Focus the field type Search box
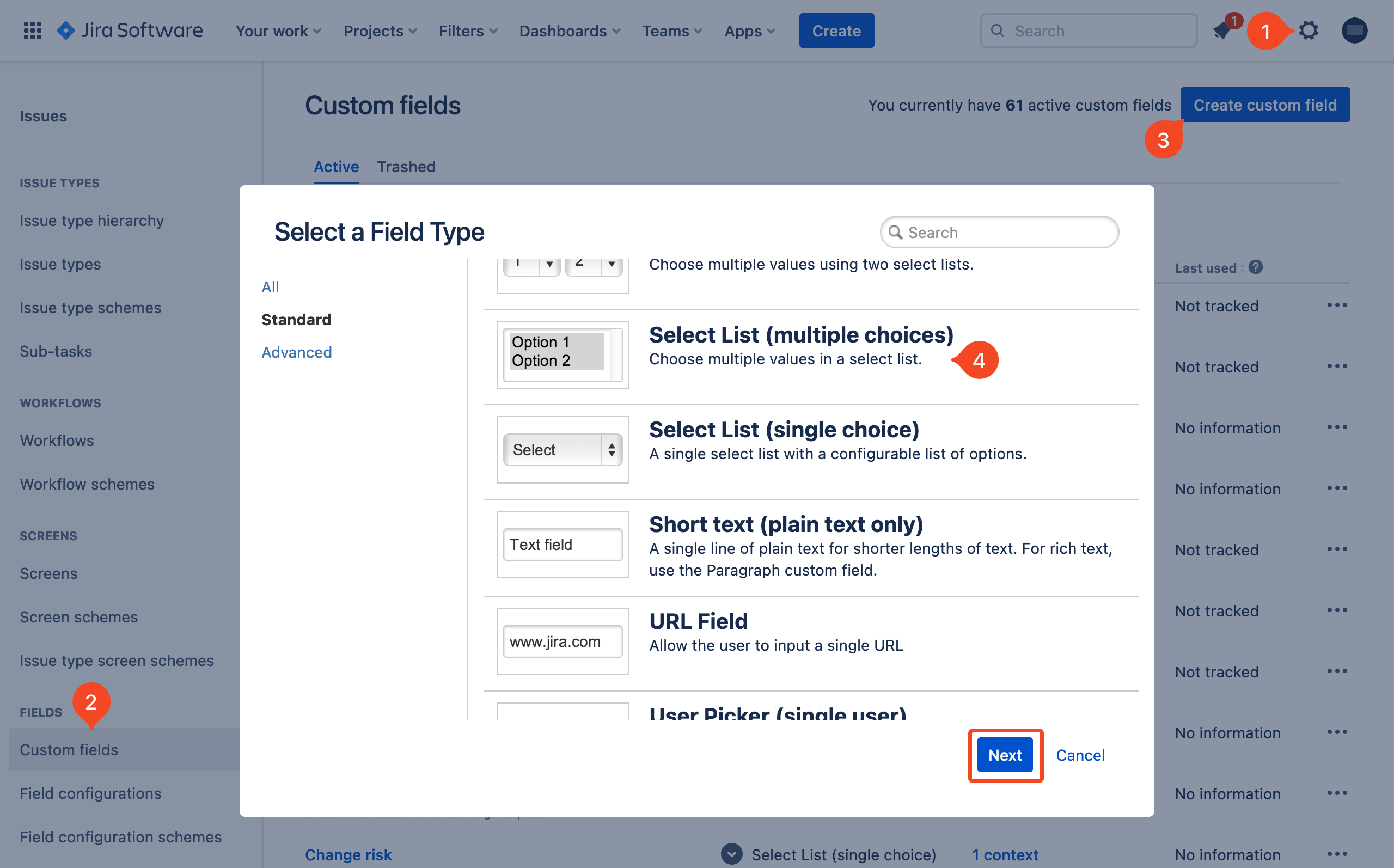 [x=999, y=233]
